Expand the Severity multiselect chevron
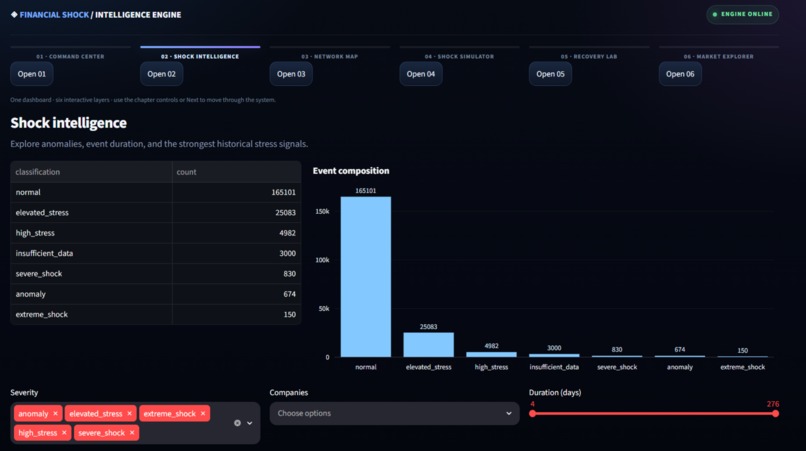The width and height of the screenshot is (806, 451). click(x=250, y=423)
